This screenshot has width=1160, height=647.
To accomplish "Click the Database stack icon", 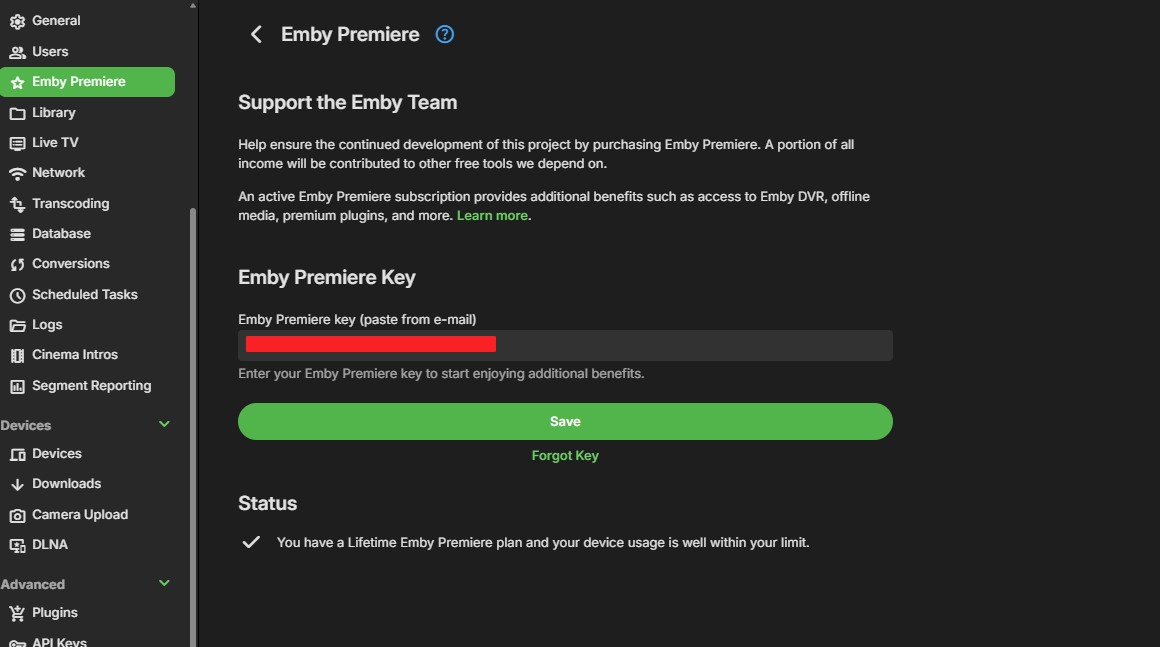I will coord(17,234).
